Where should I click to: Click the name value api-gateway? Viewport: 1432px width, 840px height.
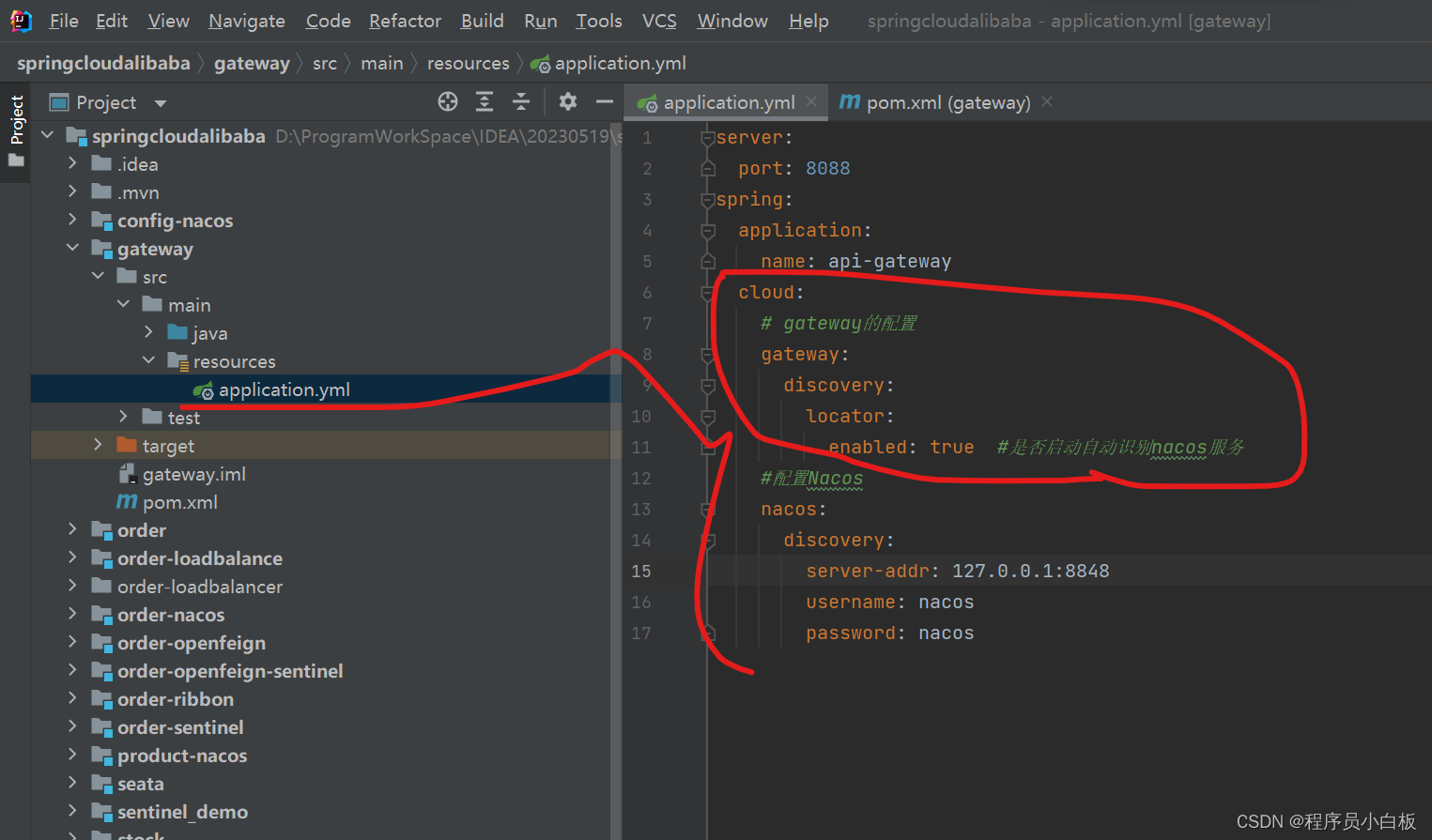[889, 261]
